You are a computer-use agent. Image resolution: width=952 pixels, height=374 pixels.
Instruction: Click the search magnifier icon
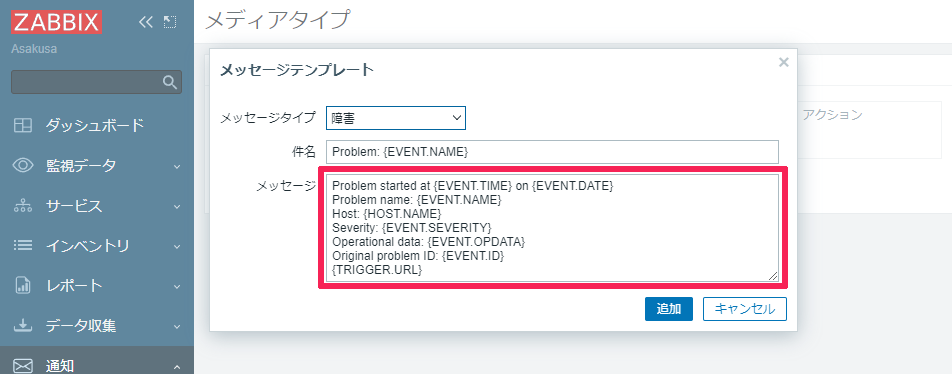(170, 82)
